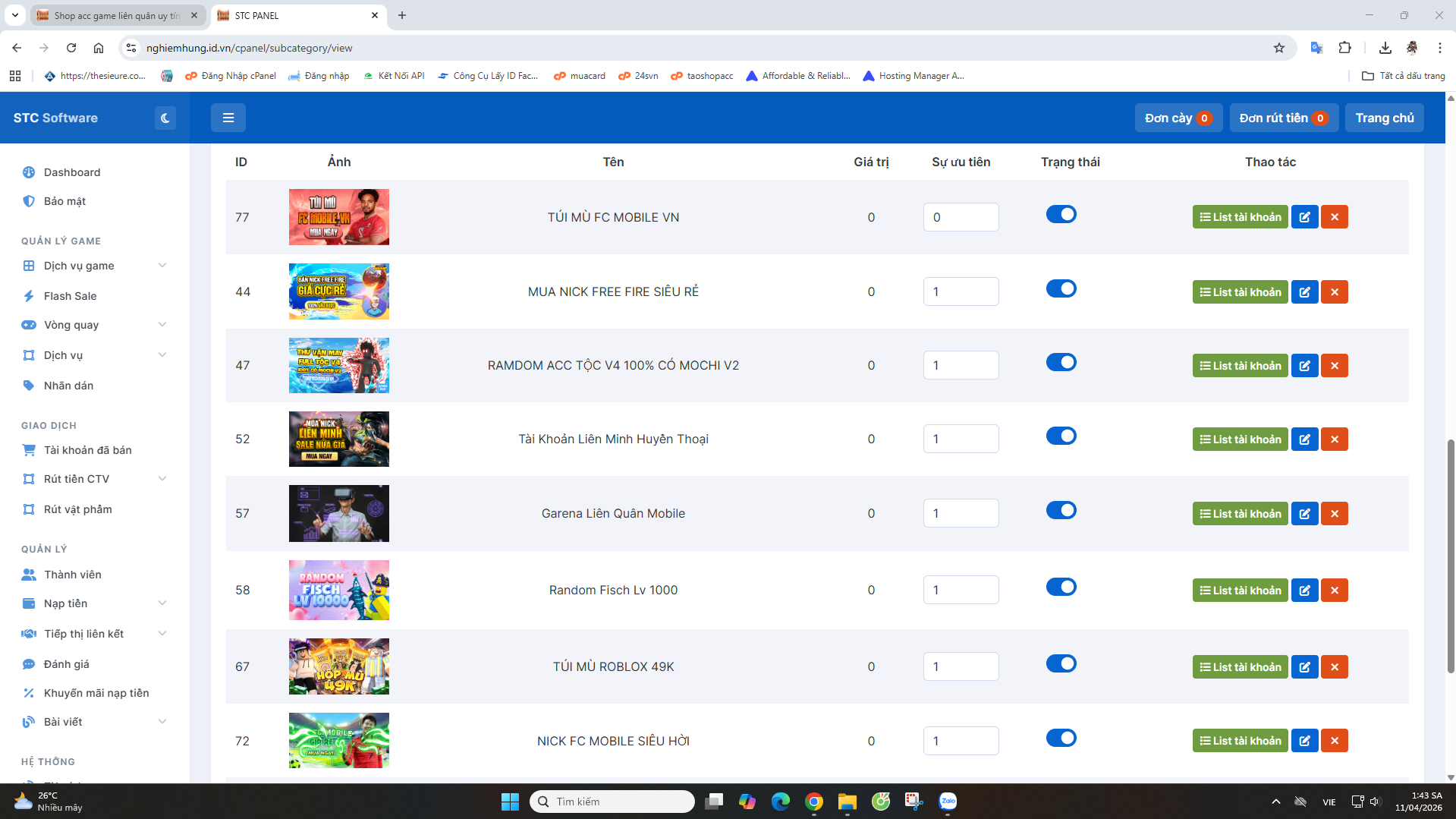Bookmark this page with the star icon
The width and height of the screenshot is (1456, 819).
[1279, 48]
